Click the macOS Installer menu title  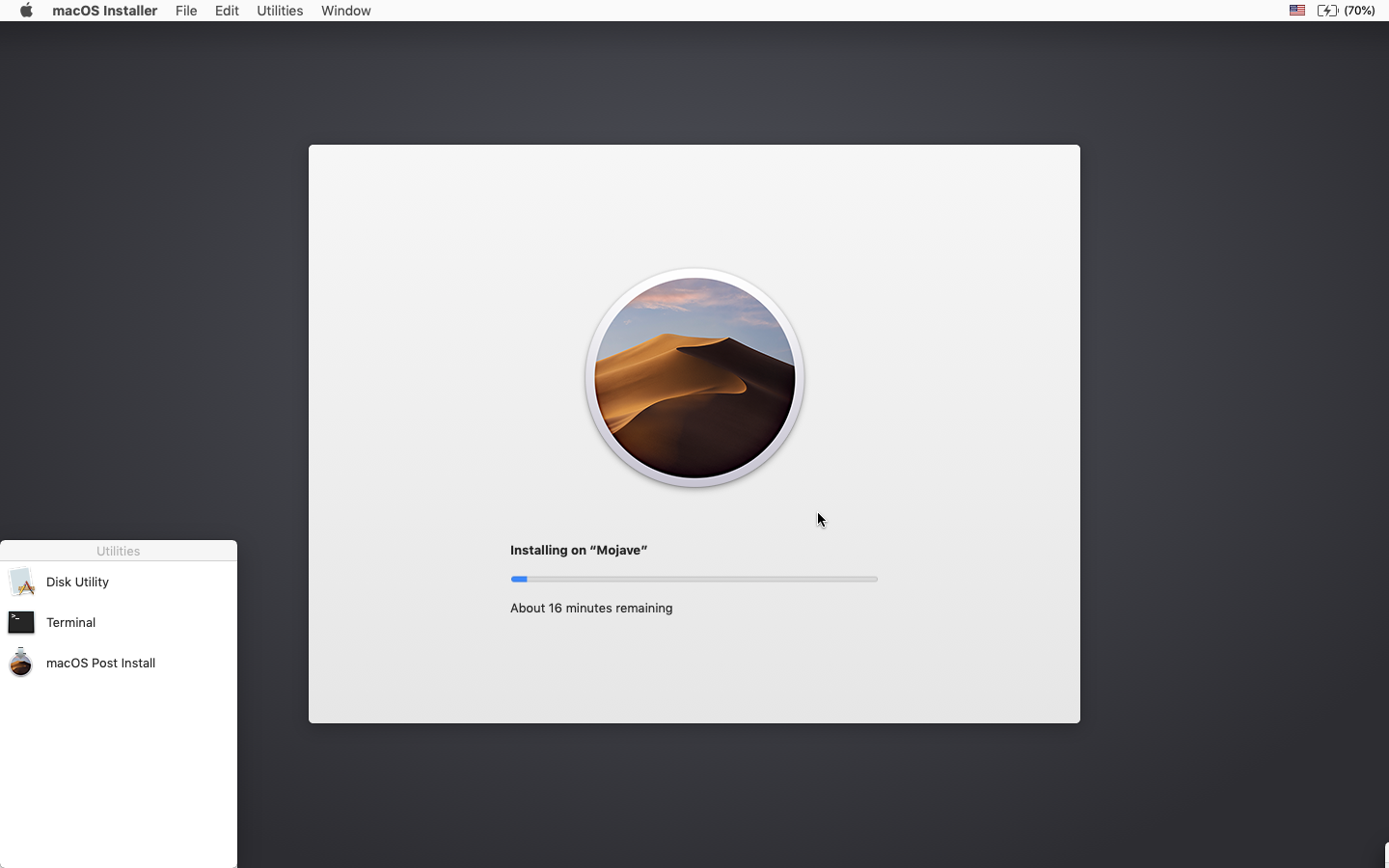pyautogui.click(x=104, y=11)
